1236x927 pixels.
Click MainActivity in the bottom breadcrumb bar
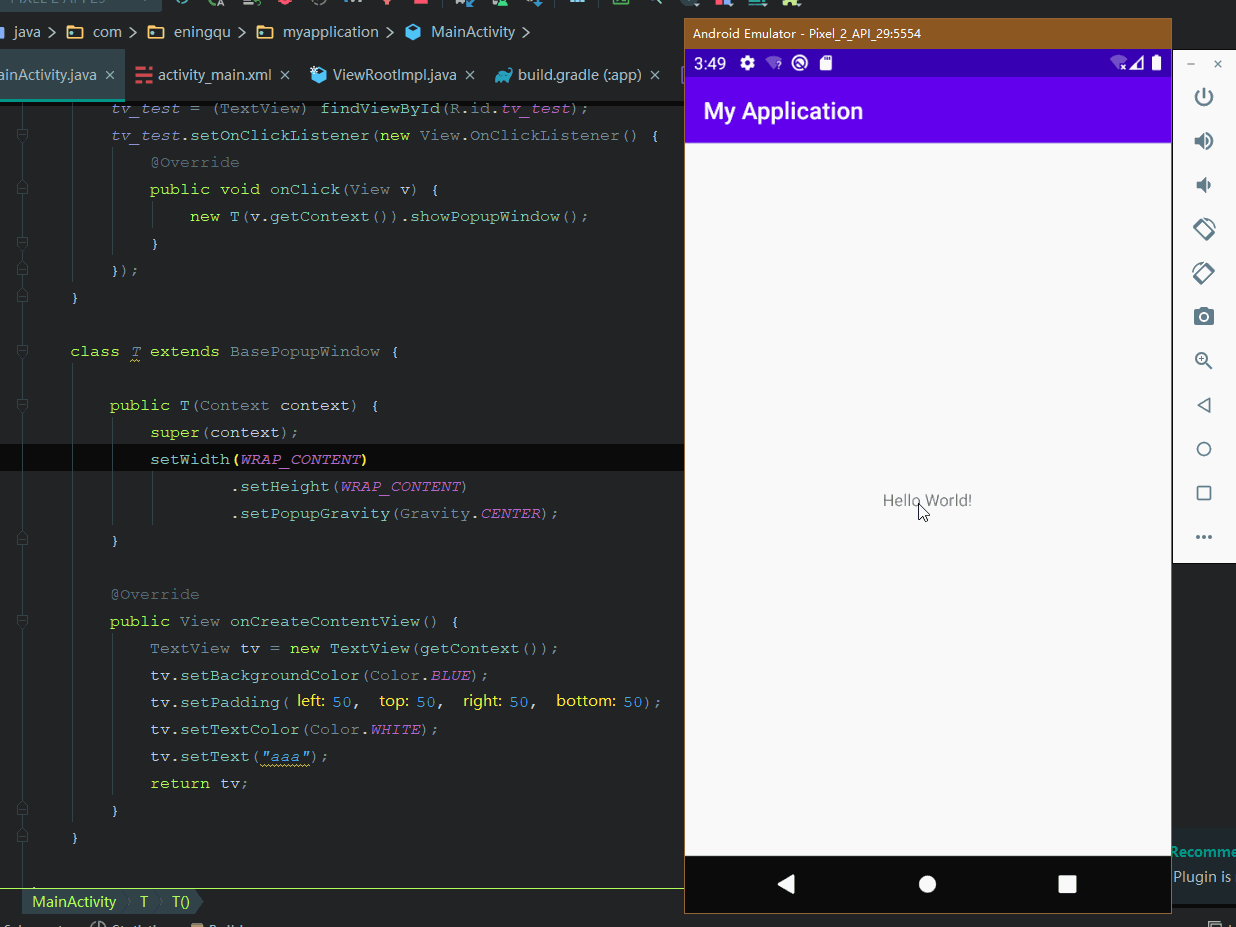73,901
